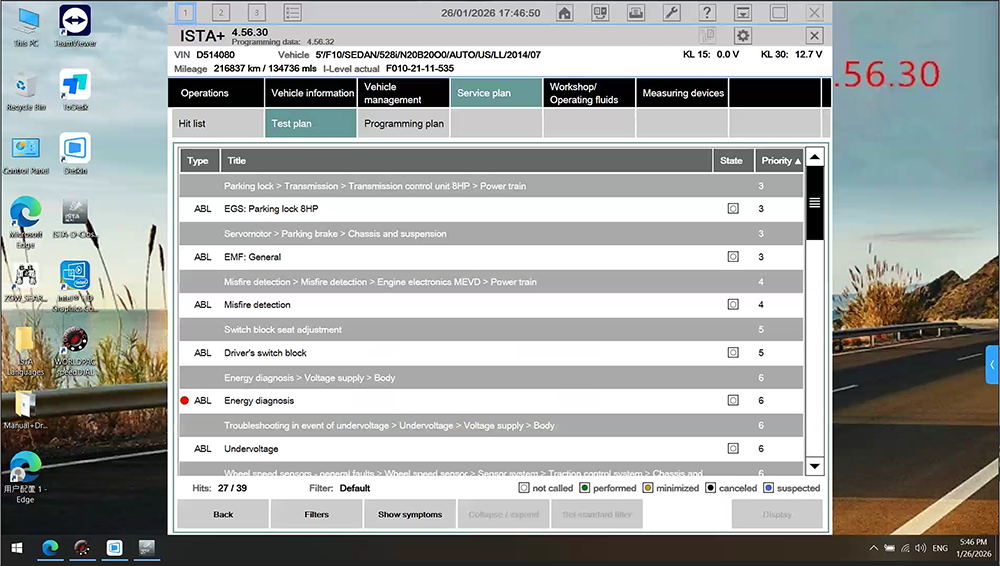
Task: Select the Undervoltage ABL row
Action: point(450,449)
